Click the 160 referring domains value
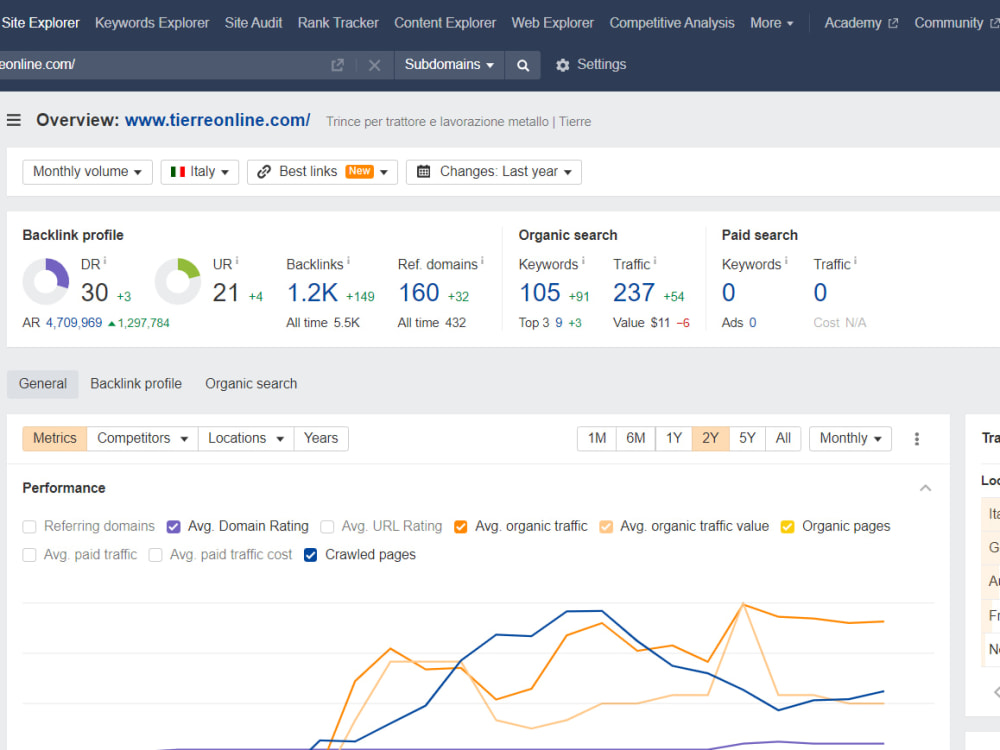The width and height of the screenshot is (1000, 750). pos(419,293)
